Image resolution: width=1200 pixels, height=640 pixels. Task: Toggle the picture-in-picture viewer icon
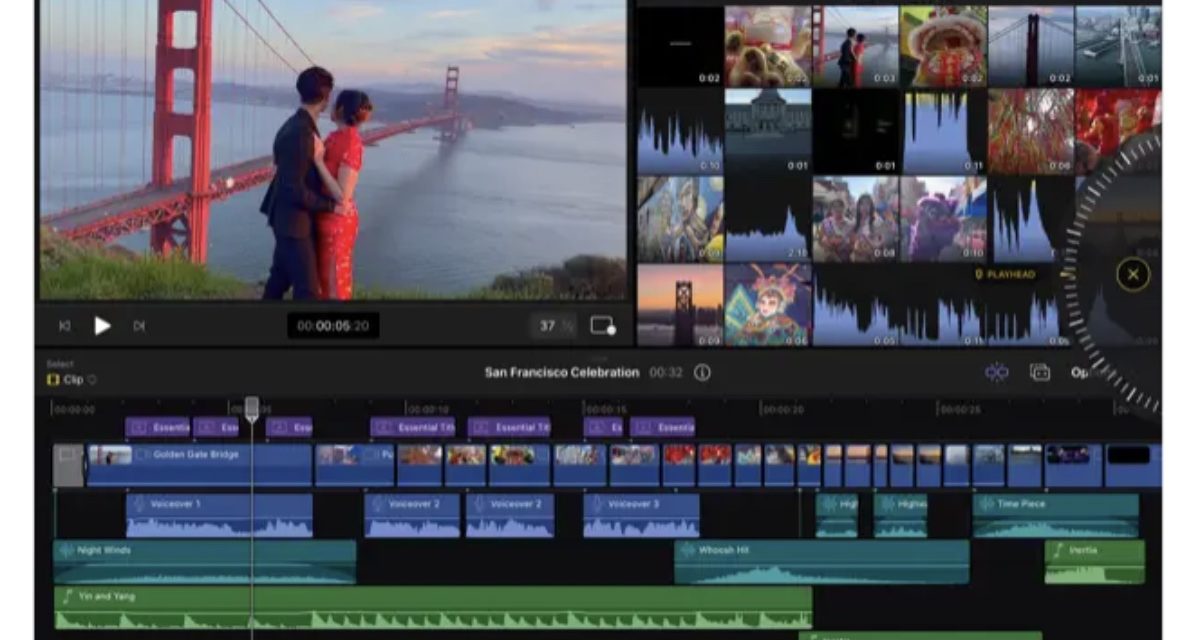602,326
